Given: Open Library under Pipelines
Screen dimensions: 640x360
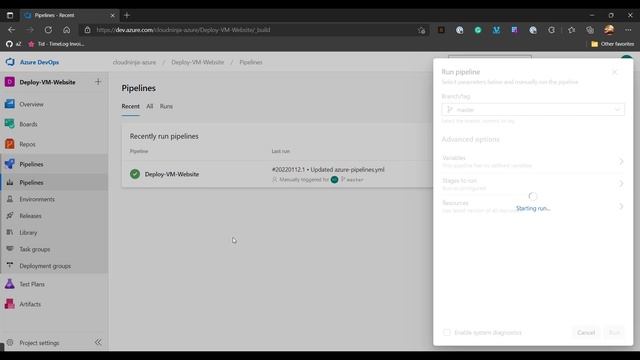Looking at the screenshot, I should (28, 233).
